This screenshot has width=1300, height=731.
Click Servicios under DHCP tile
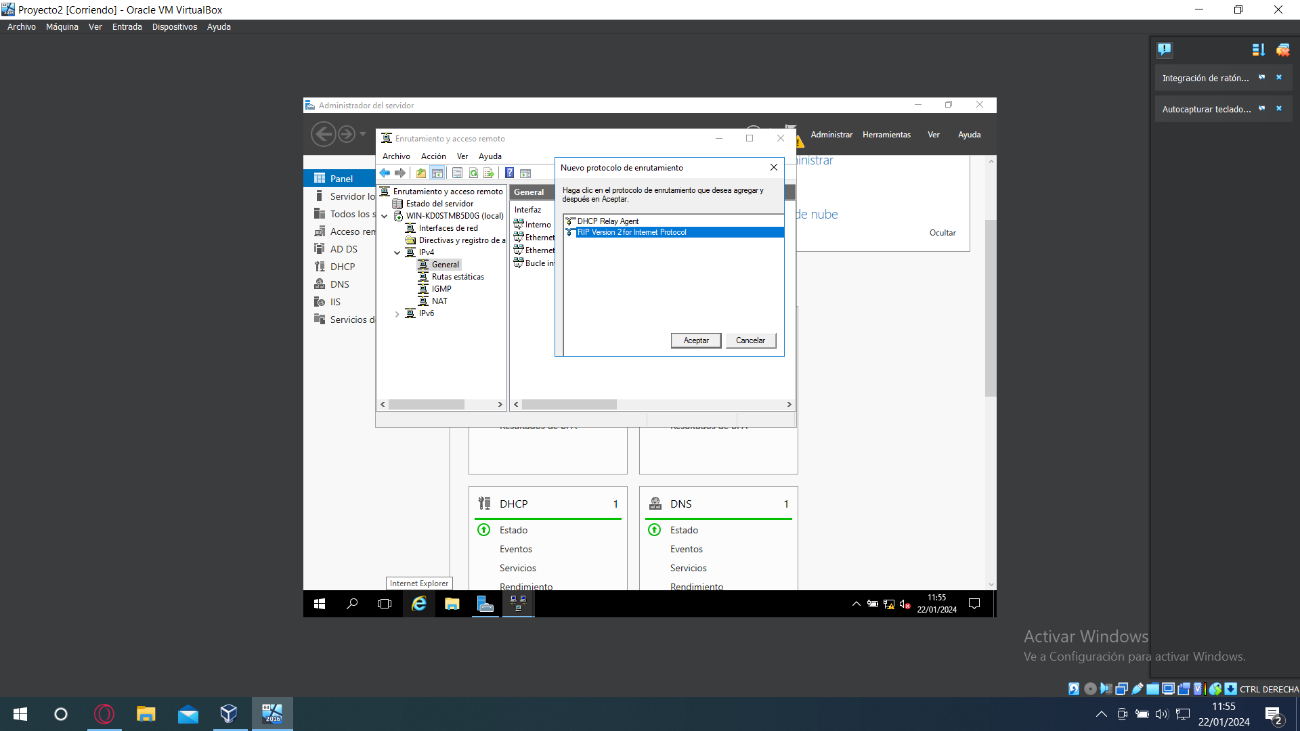(x=518, y=568)
